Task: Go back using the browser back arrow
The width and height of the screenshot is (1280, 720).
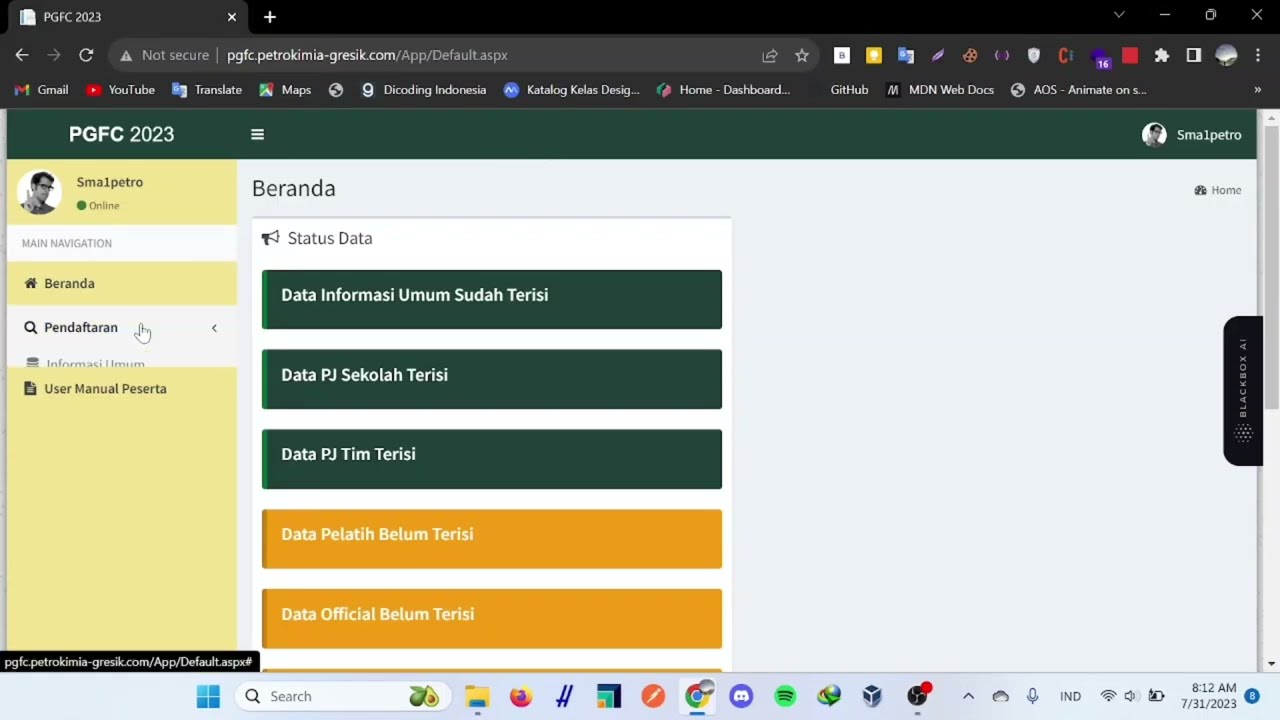Action: (22, 55)
